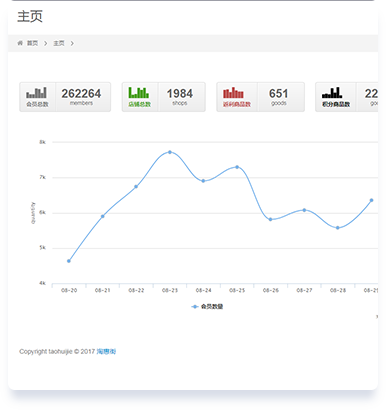This screenshot has width=386, height=410.
Task: Select the 主页 breadcrumb item
Action: [59, 43]
